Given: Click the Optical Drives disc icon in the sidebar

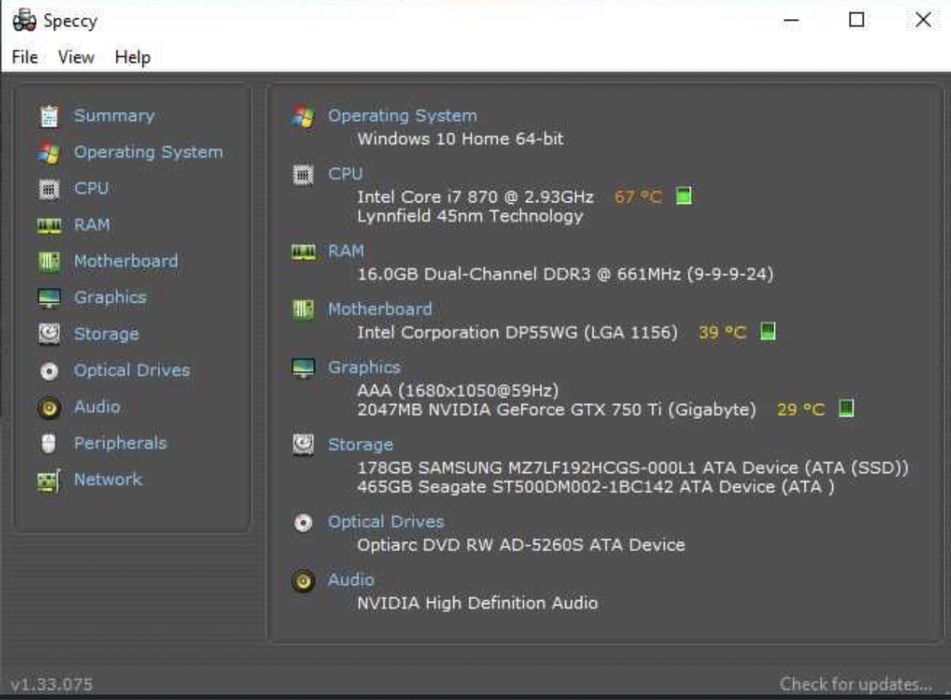Looking at the screenshot, I should (x=48, y=371).
